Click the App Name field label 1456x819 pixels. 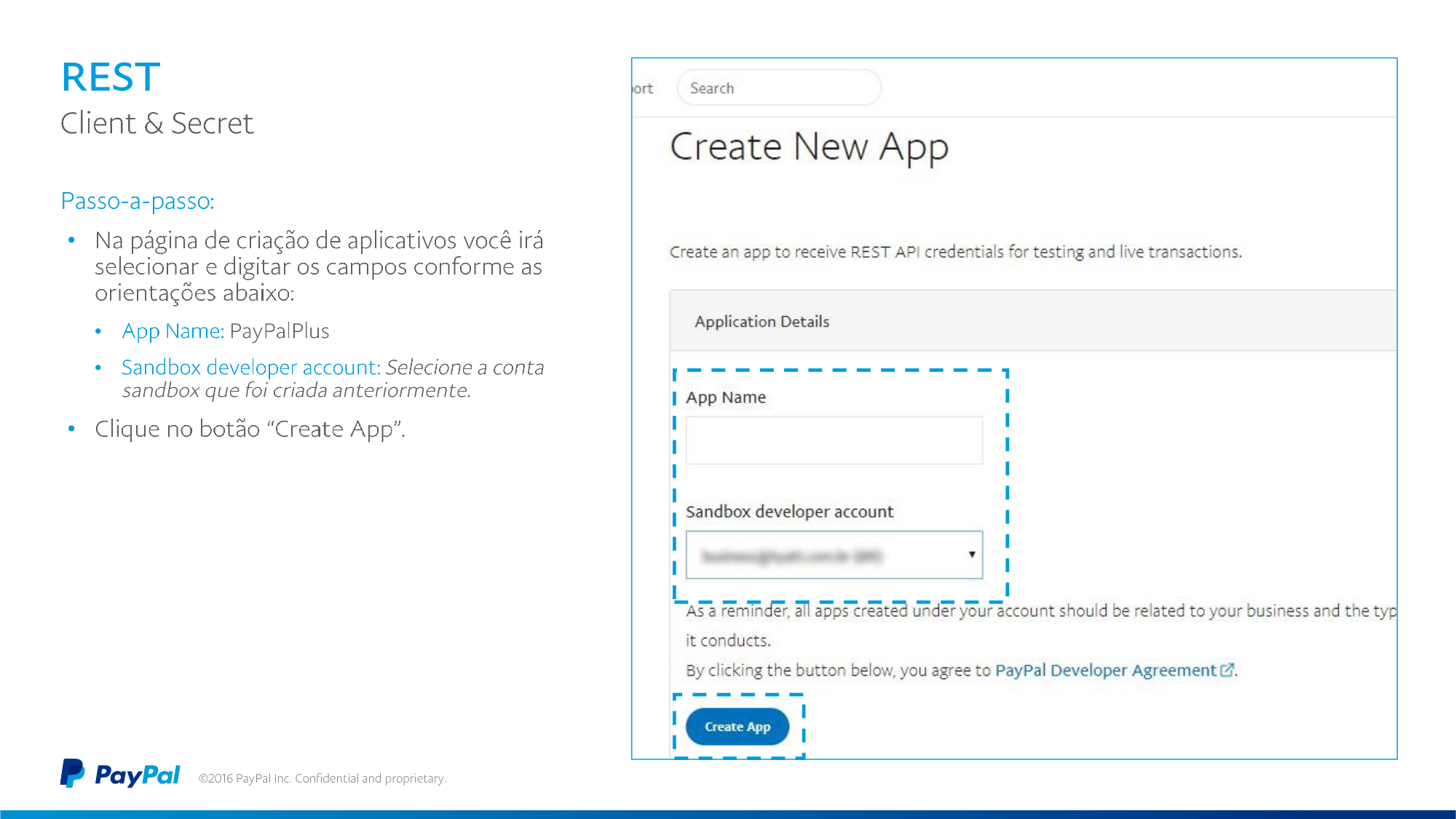coord(725,397)
